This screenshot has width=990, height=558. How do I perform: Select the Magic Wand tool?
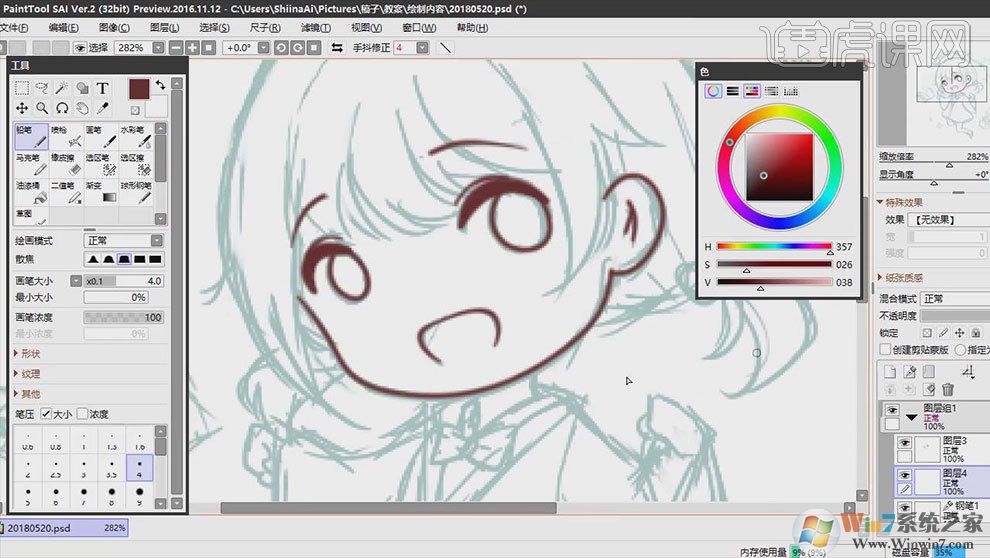click(62, 88)
